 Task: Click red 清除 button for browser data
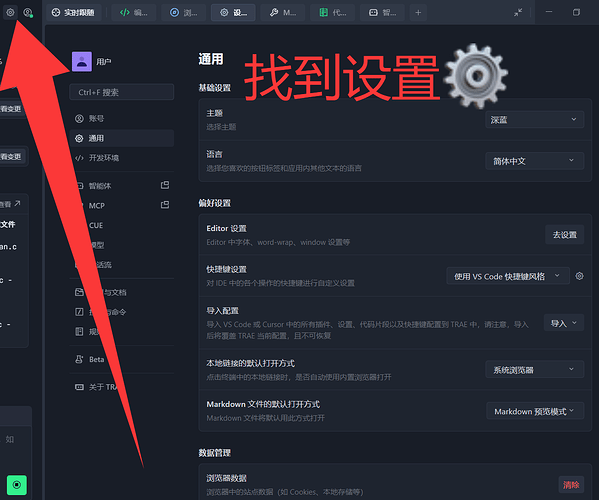(x=571, y=485)
